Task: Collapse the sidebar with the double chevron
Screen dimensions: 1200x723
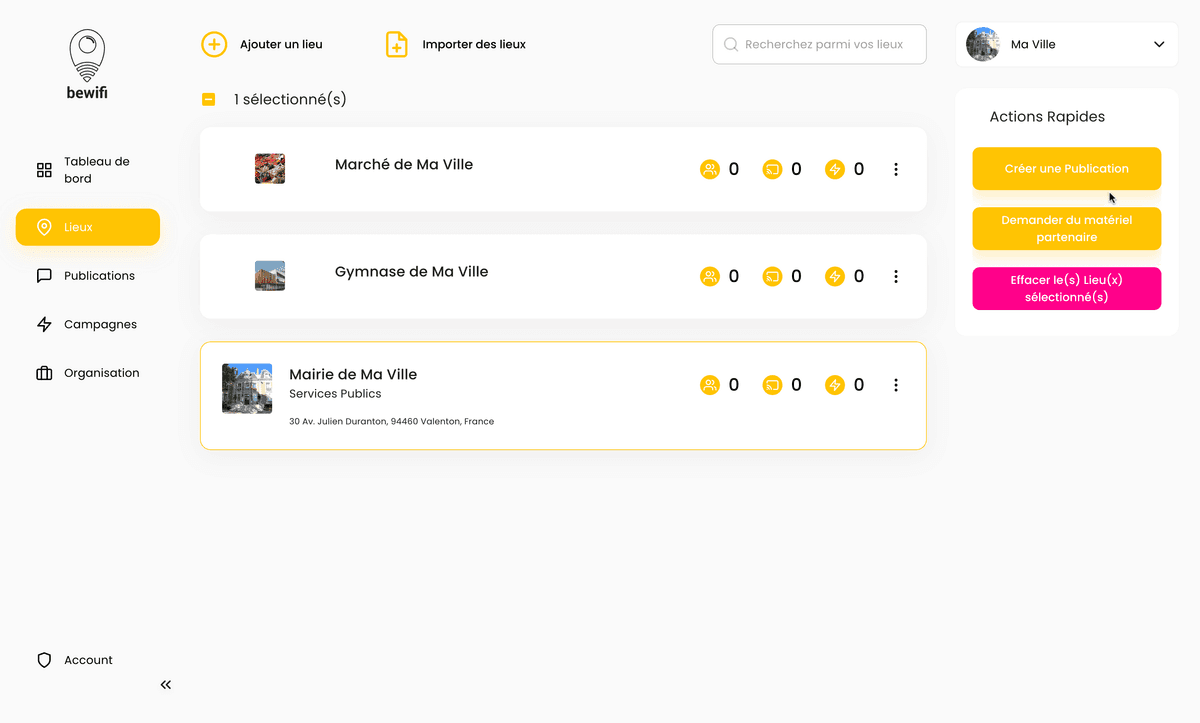Action: (x=166, y=685)
